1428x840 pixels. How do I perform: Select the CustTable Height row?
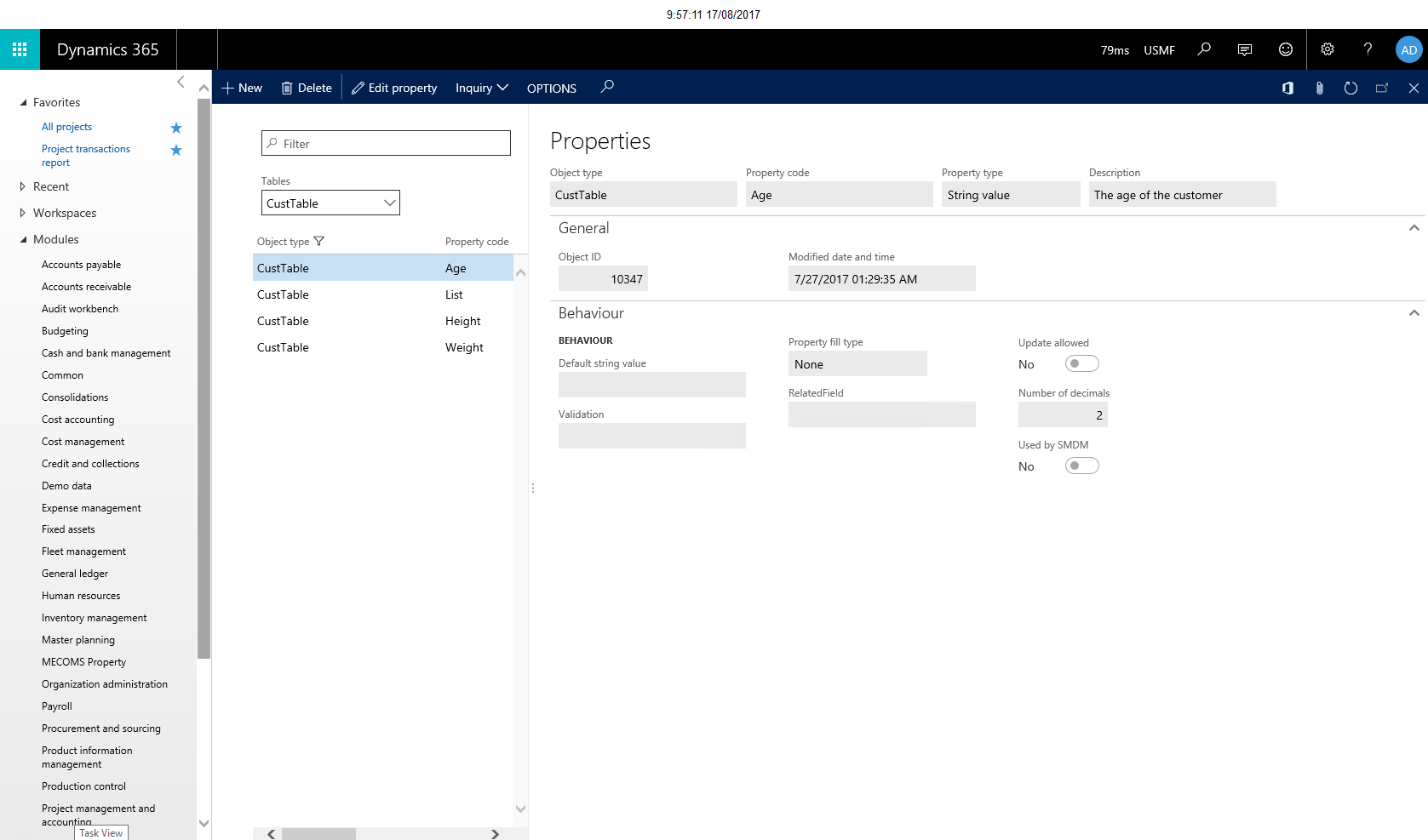coord(383,321)
